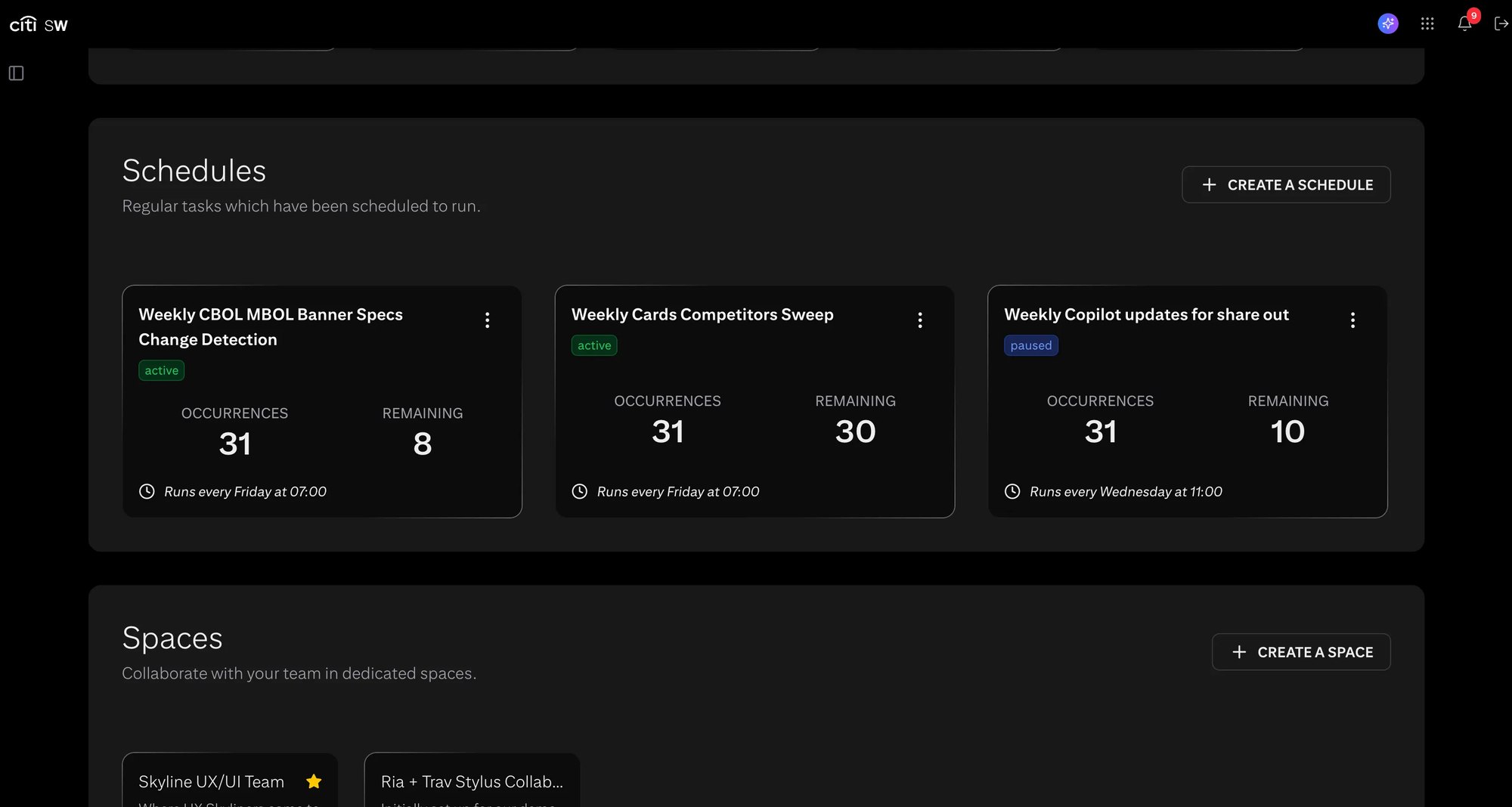1512x807 pixels.
Task: Click 'Runs every Wednesday at 11:00' text
Action: click(1126, 491)
